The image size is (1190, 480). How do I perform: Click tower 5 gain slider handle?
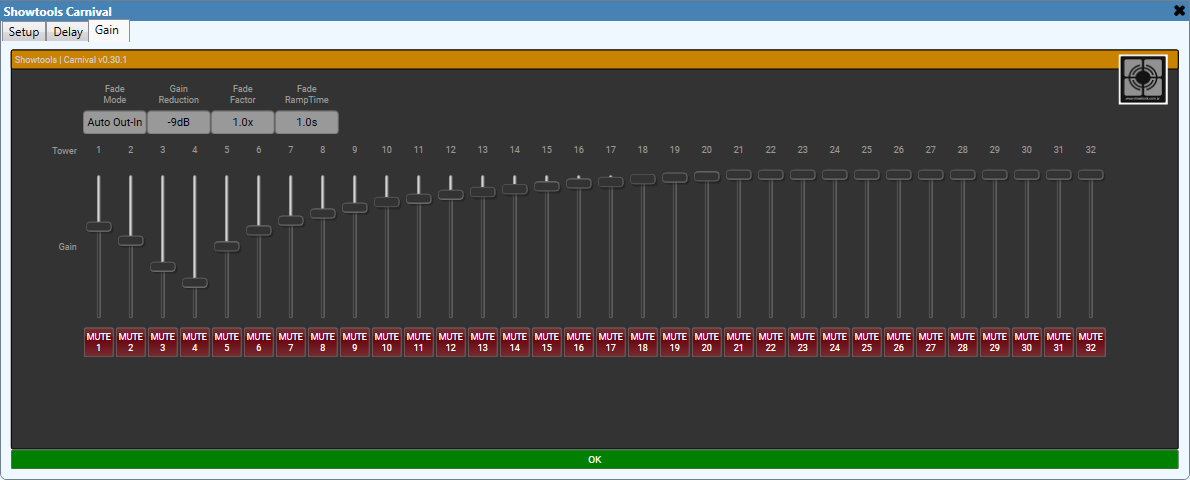(x=227, y=246)
